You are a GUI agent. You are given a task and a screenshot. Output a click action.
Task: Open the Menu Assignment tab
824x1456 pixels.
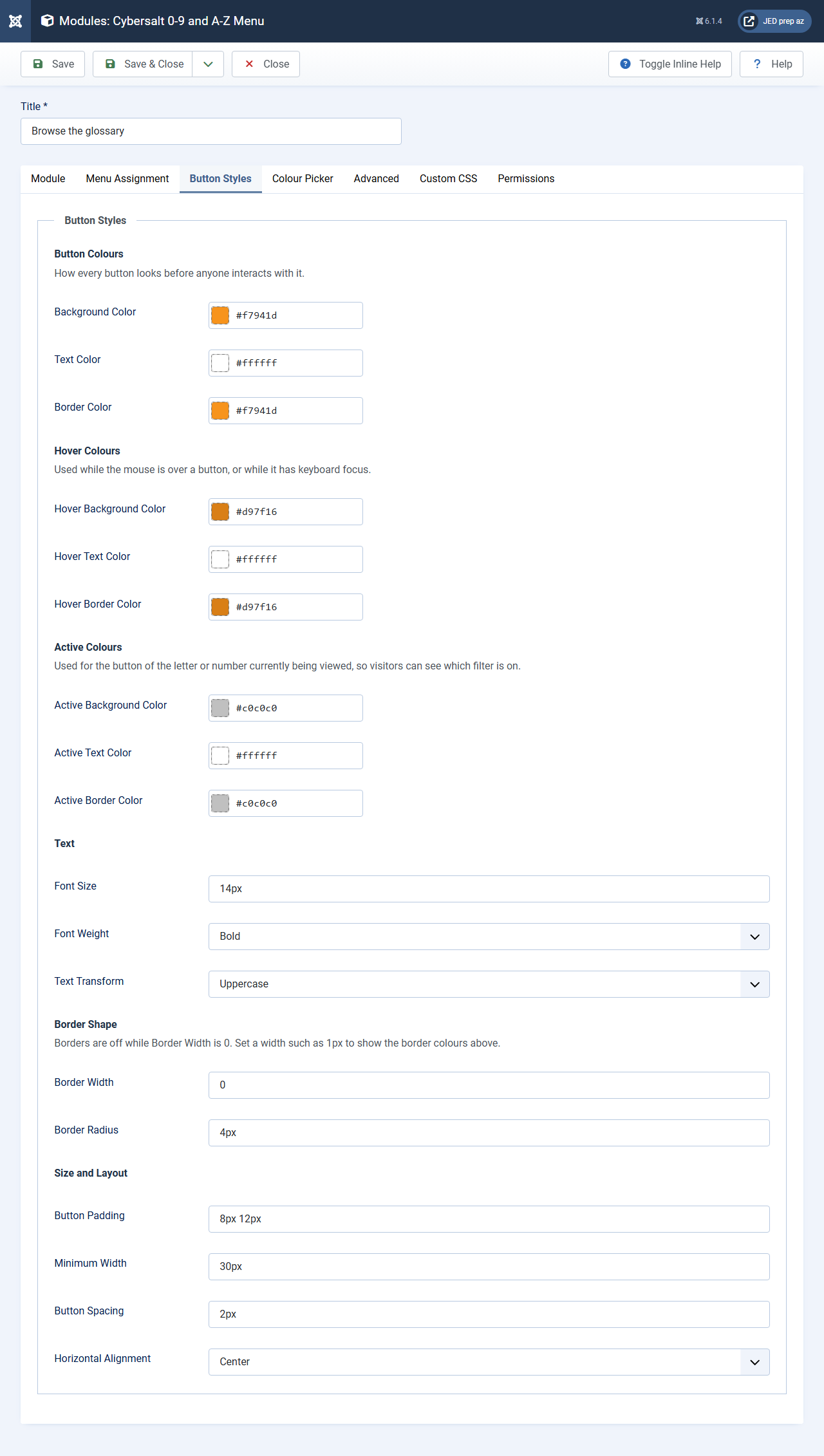click(x=127, y=179)
